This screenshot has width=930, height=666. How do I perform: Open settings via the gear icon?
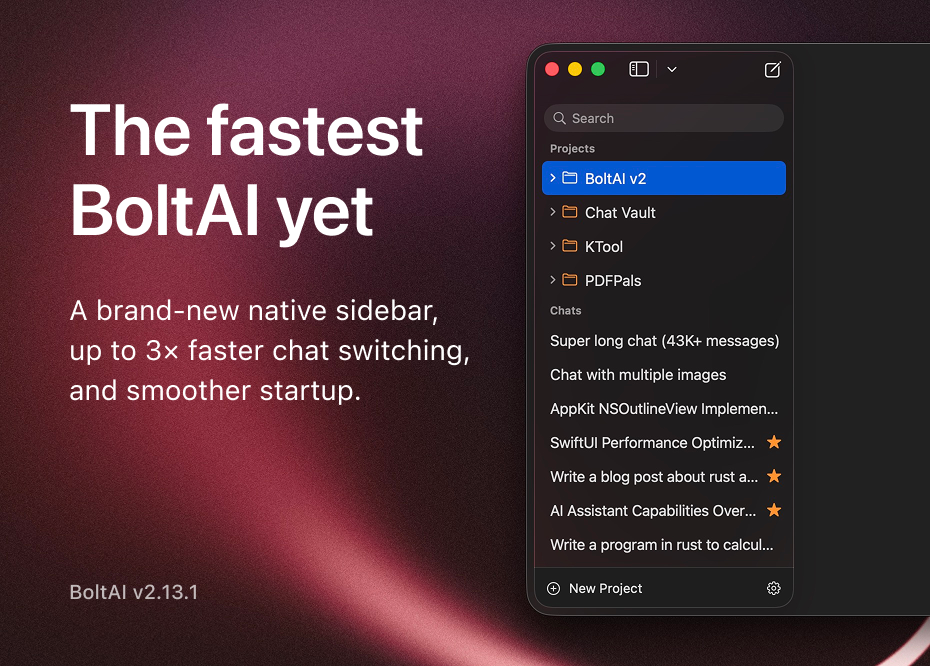pyautogui.click(x=773, y=588)
